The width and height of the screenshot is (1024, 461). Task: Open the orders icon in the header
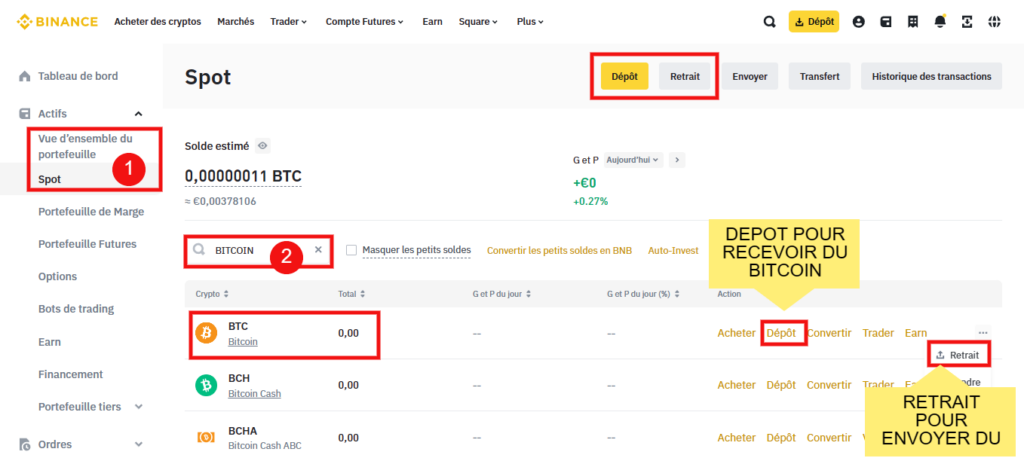[913, 22]
